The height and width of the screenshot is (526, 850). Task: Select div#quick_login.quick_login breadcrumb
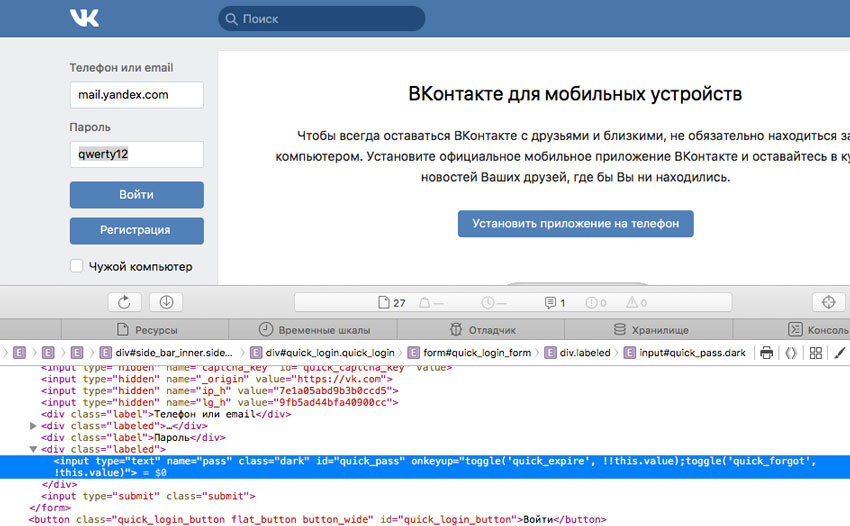point(322,353)
